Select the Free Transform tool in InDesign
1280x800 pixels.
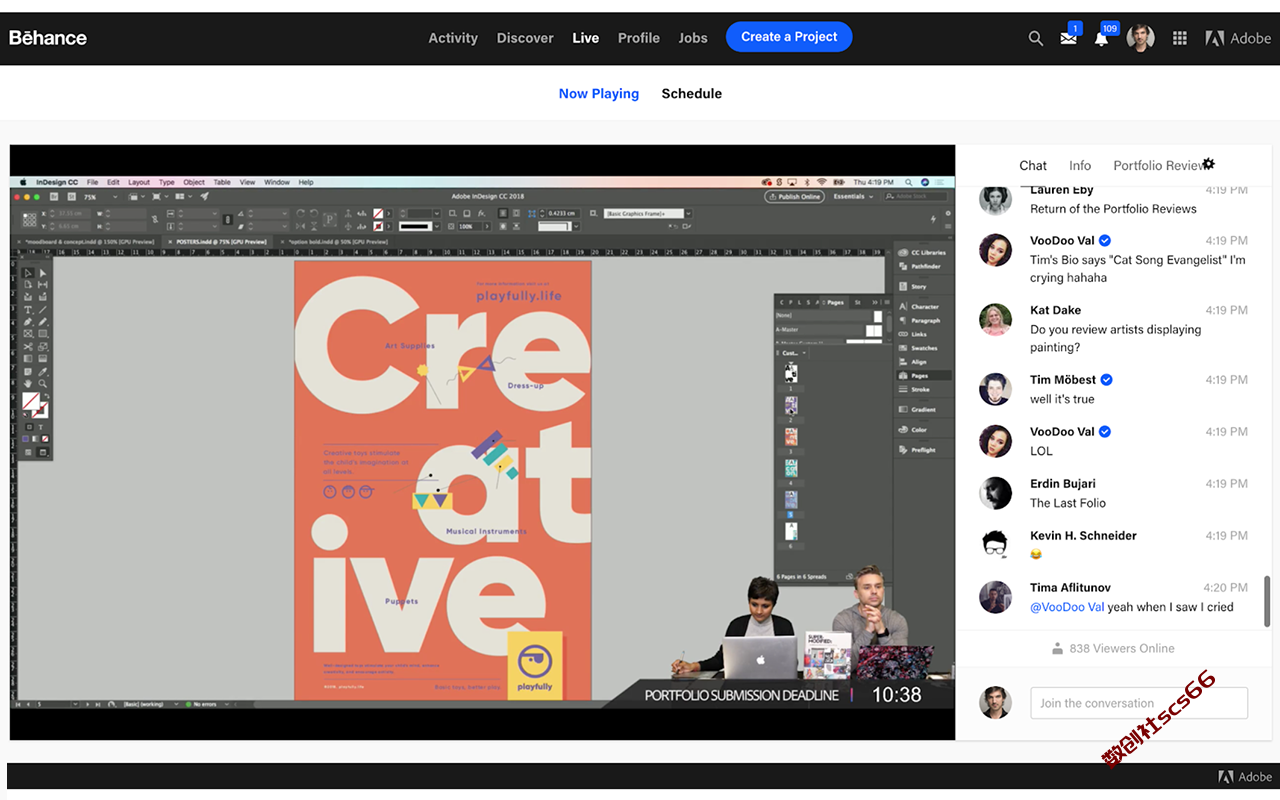(x=42, y=346)
